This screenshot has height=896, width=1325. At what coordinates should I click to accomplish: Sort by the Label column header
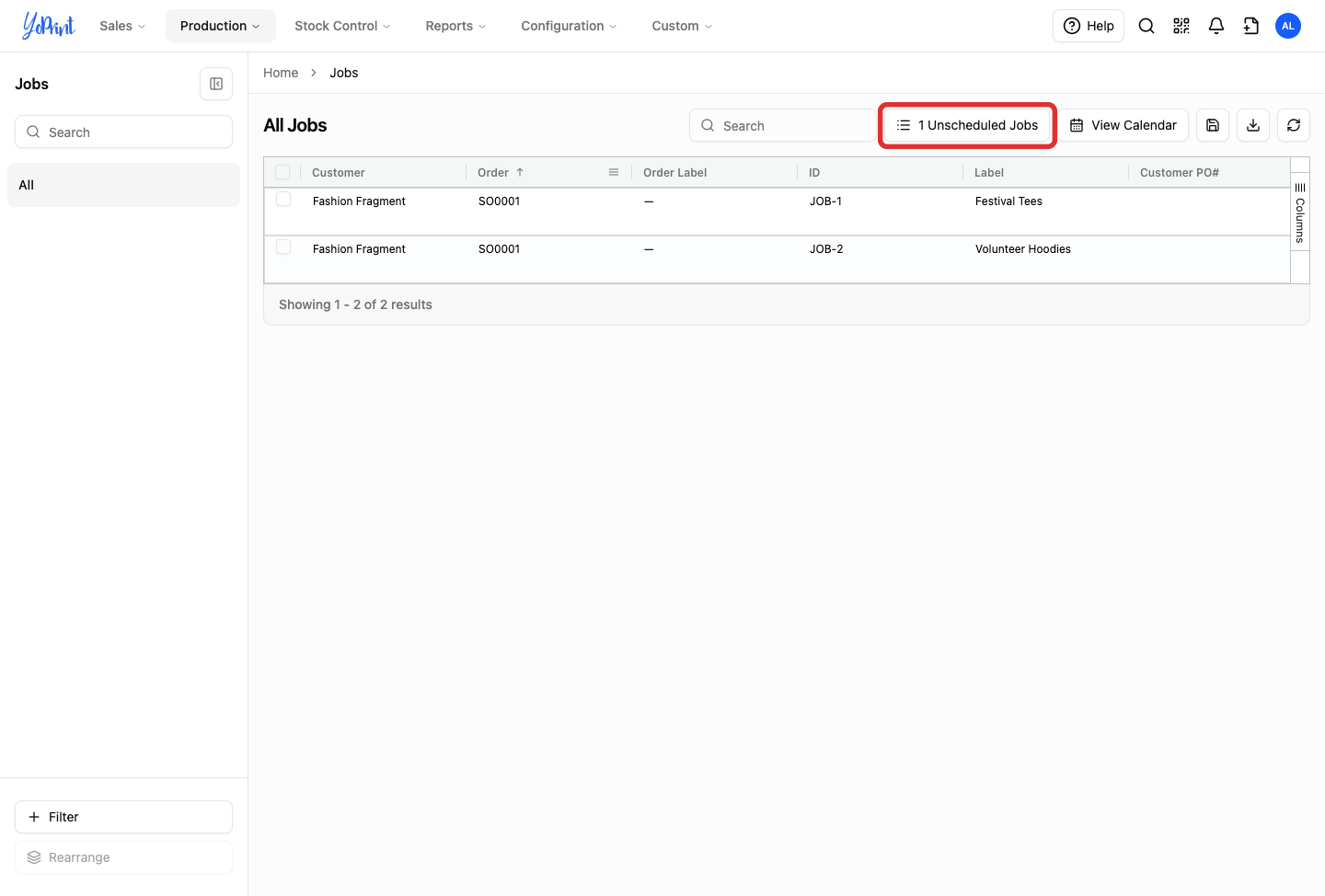pos(989,172)
